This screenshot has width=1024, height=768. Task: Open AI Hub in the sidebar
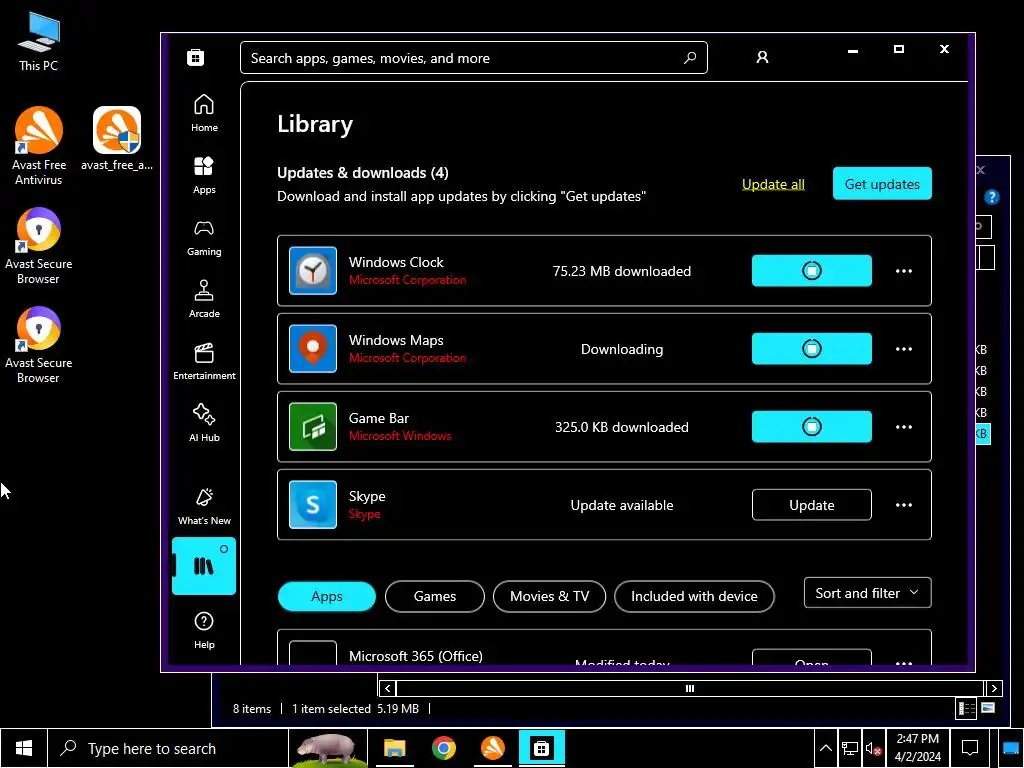204,423
